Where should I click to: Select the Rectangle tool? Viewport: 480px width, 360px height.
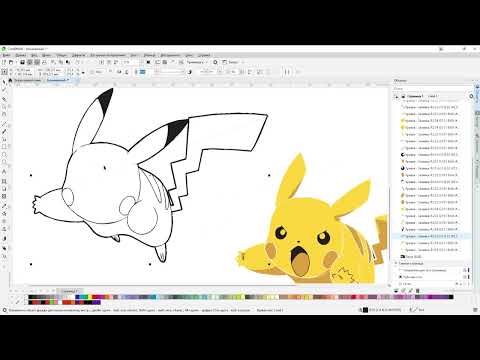point(4,147)
